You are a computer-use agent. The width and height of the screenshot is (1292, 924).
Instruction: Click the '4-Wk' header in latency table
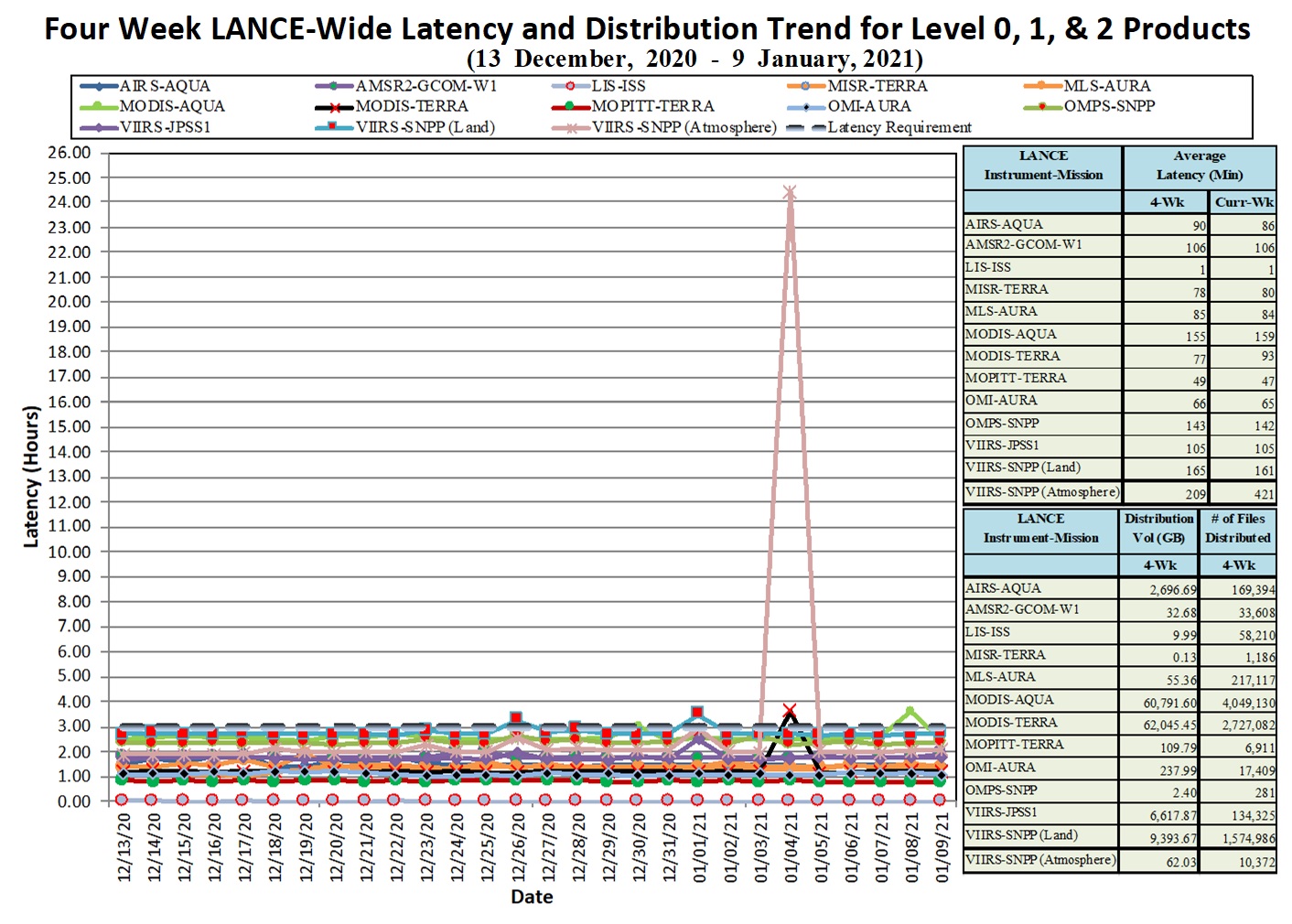(1167, 202)
